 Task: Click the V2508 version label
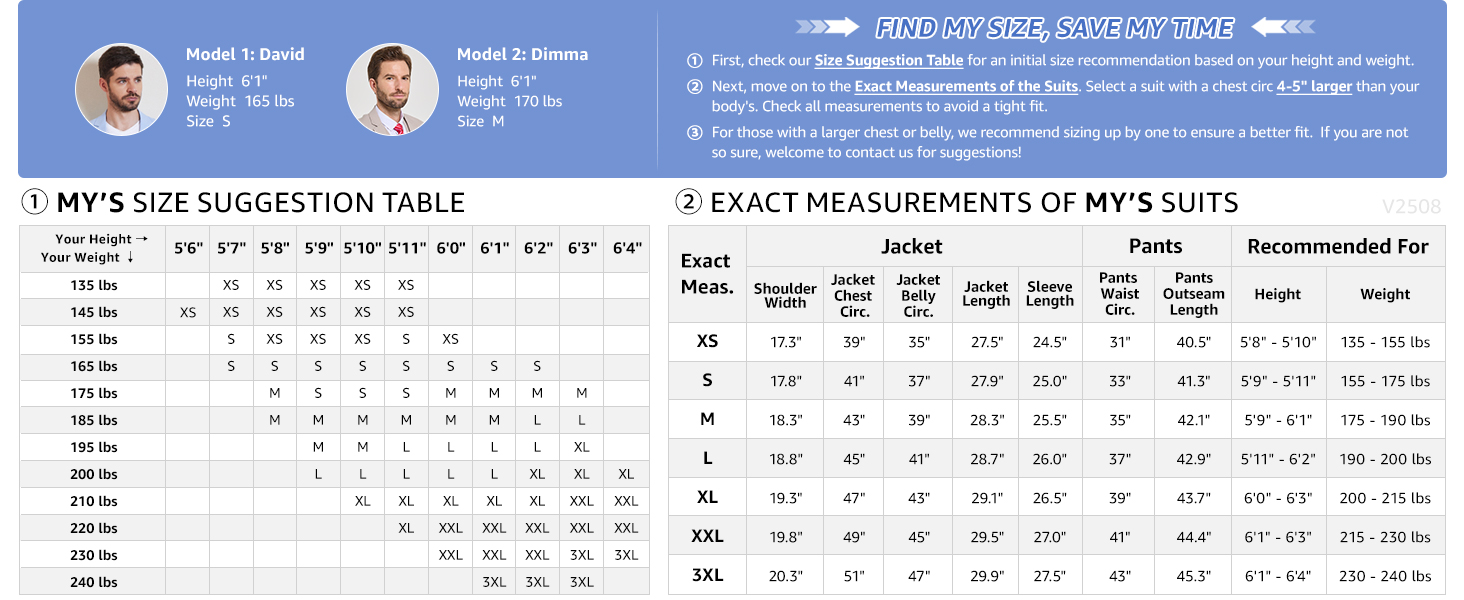(x=1411, y=207)
